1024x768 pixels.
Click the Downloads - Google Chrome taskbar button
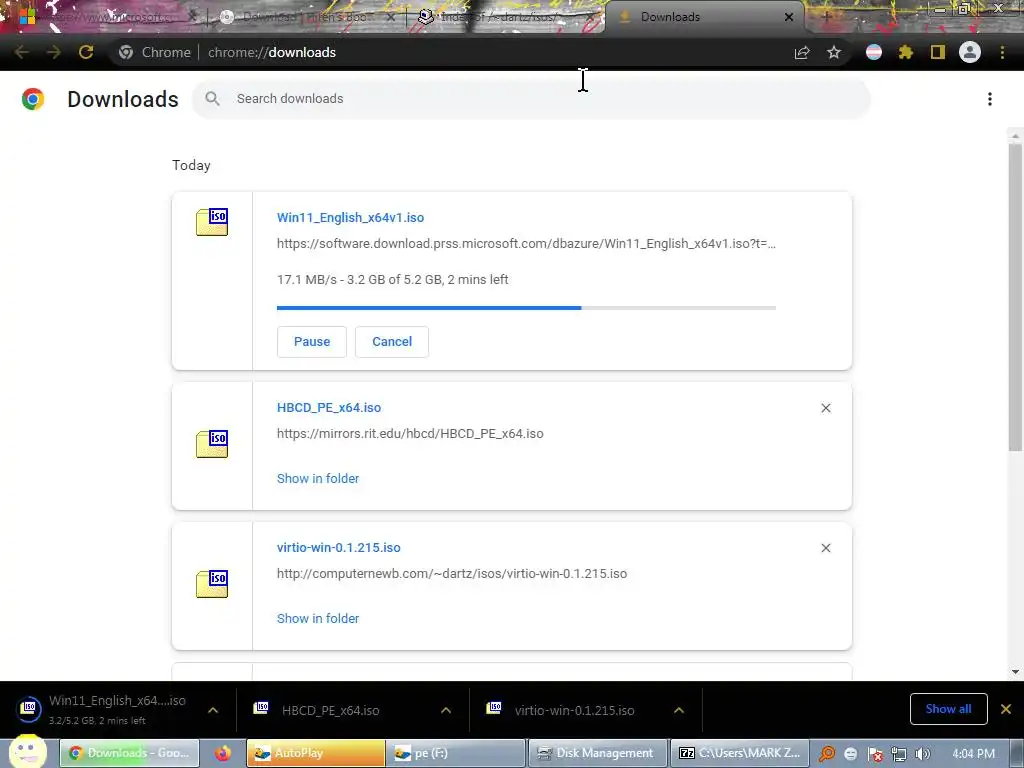click(x=129, y=753)
